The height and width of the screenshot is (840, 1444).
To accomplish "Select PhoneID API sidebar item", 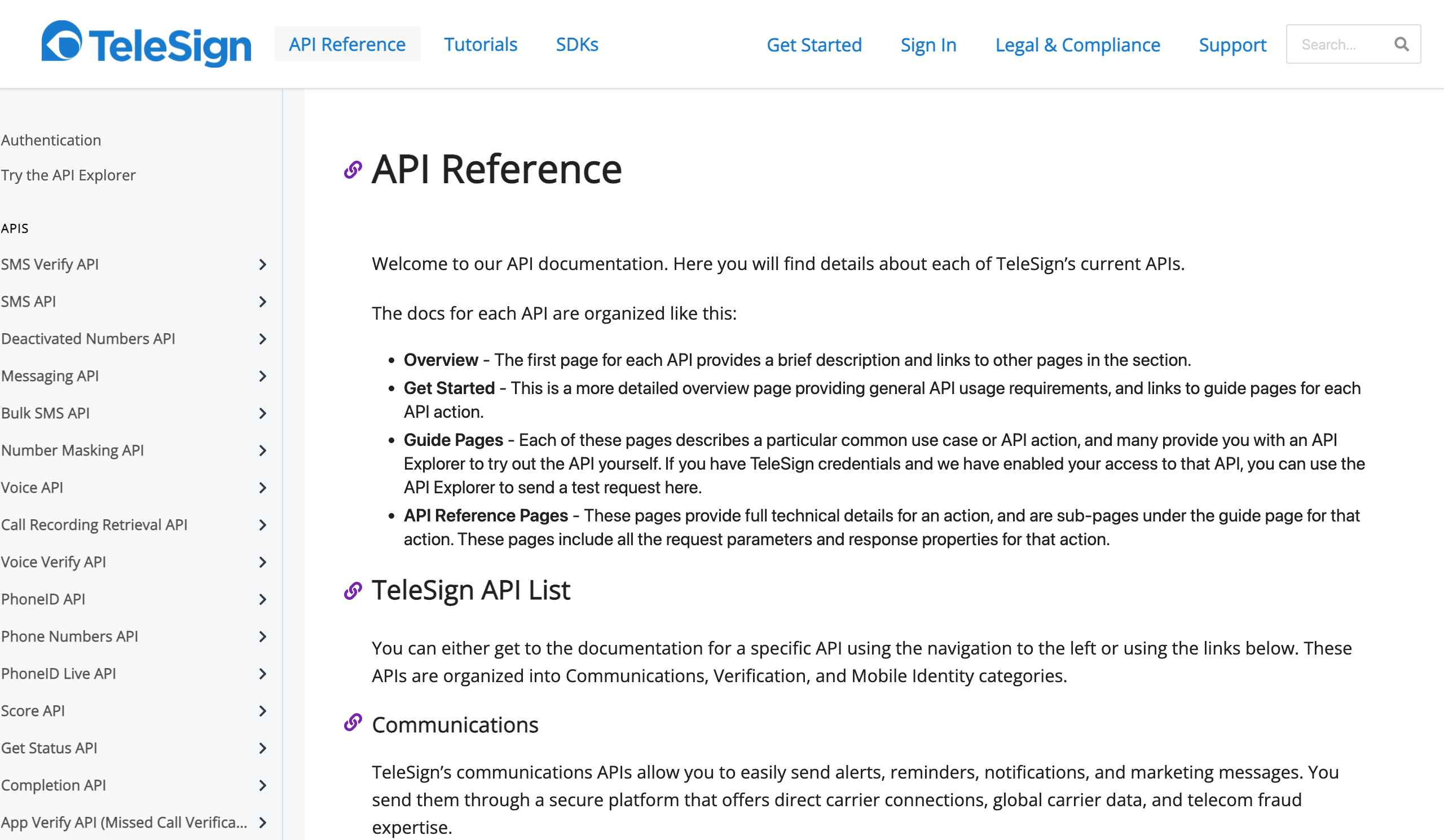I will (43, 599).
